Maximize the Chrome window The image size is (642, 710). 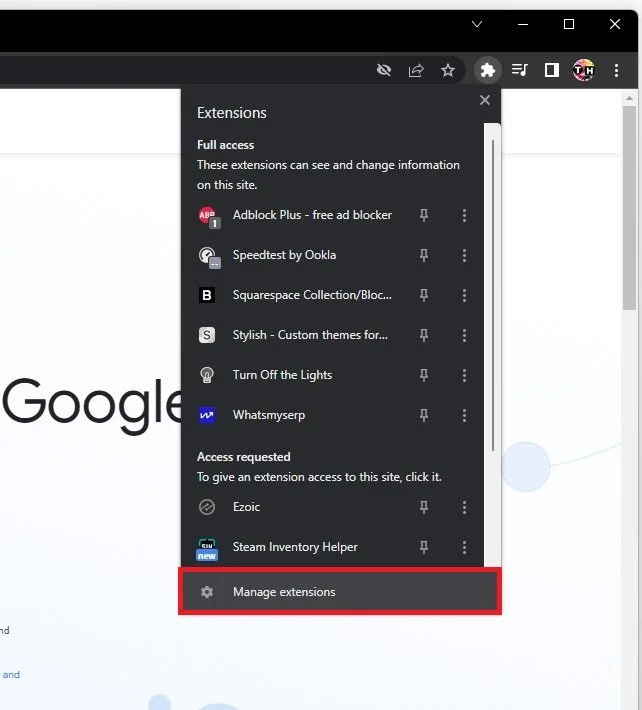click(x=569, y=24)
